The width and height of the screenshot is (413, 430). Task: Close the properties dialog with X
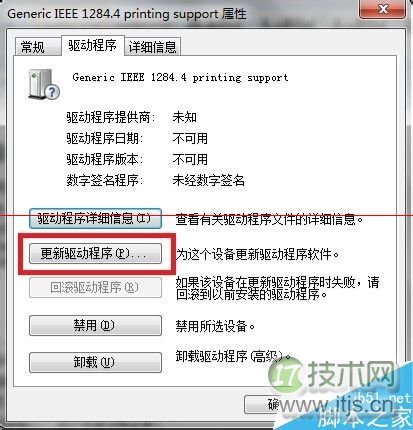(383, 9)
